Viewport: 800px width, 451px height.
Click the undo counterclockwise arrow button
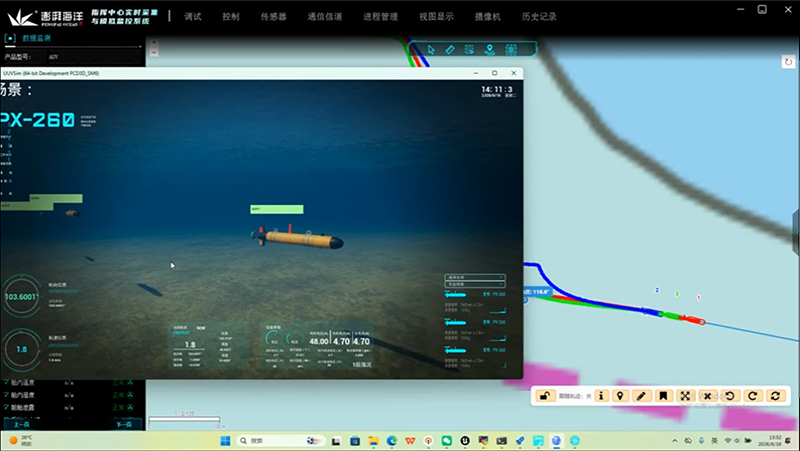730,396
